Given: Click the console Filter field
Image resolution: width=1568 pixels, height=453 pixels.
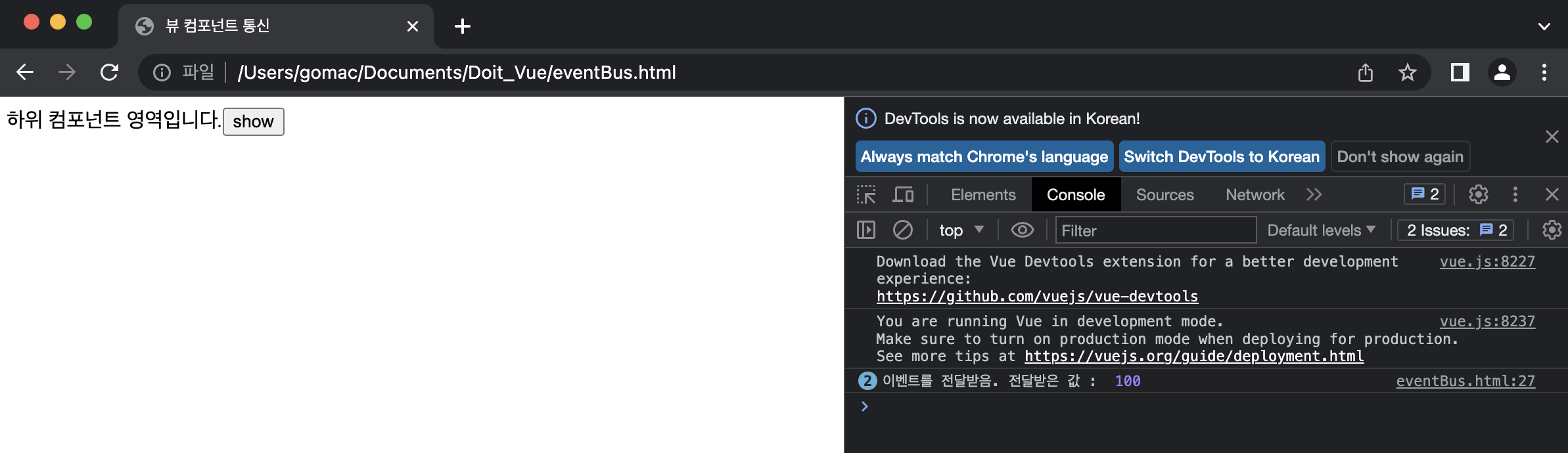Looking at the screenshot, I should point(1156,230).
